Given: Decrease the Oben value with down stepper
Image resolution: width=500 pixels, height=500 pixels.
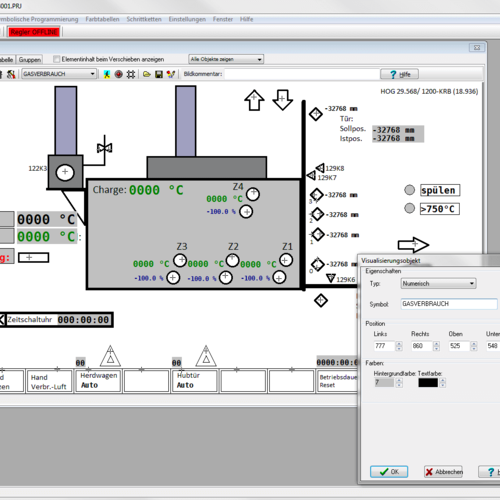Looking at the screenshot, I should click(x=474, y=348).
